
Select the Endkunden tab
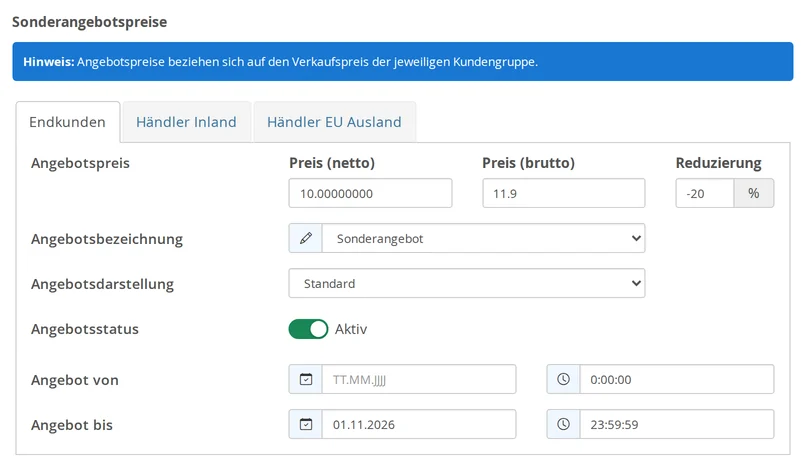point(68,122)
